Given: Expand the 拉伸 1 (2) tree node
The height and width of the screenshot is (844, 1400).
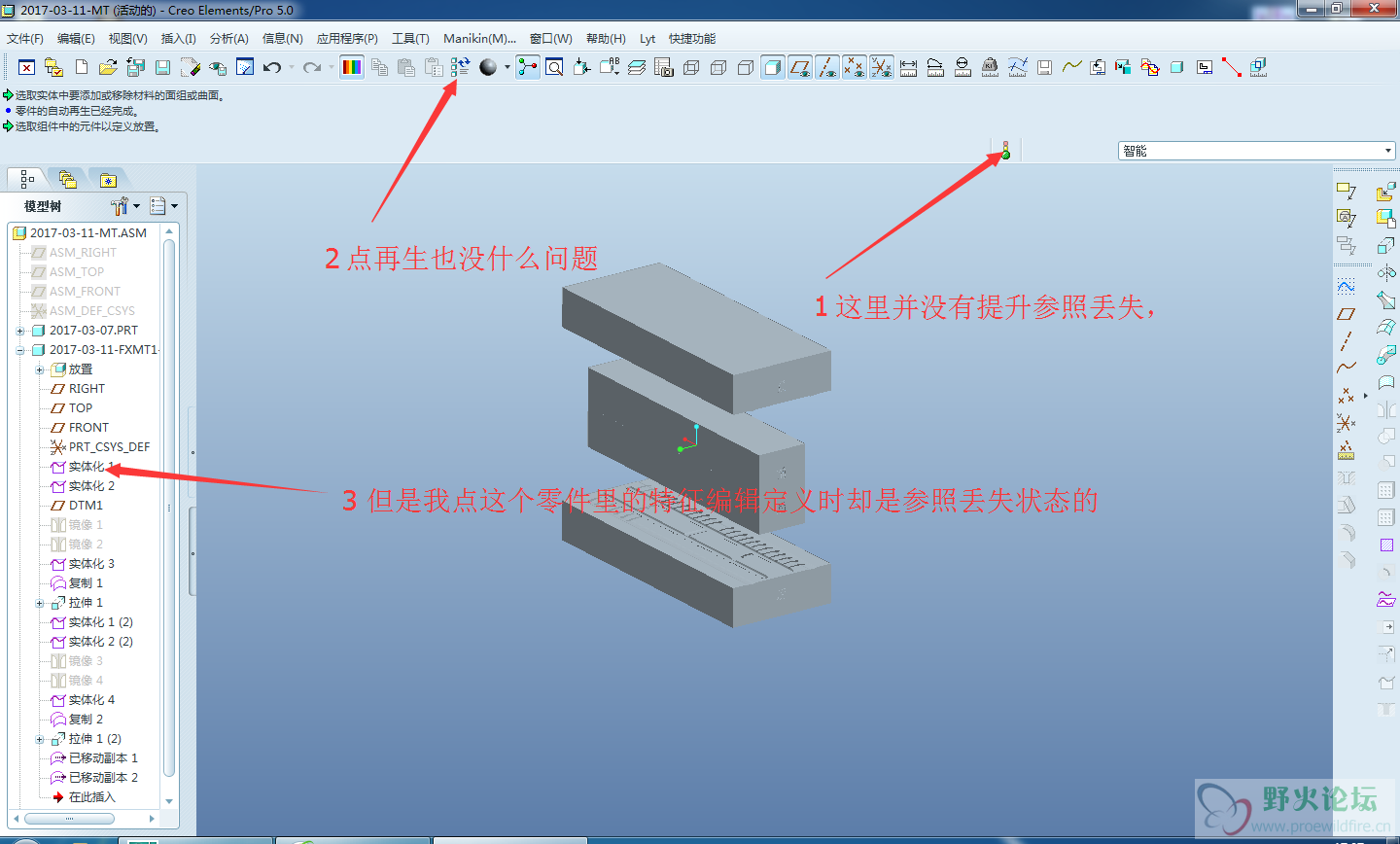Looking at the screenshot, I should click(39, 739).
